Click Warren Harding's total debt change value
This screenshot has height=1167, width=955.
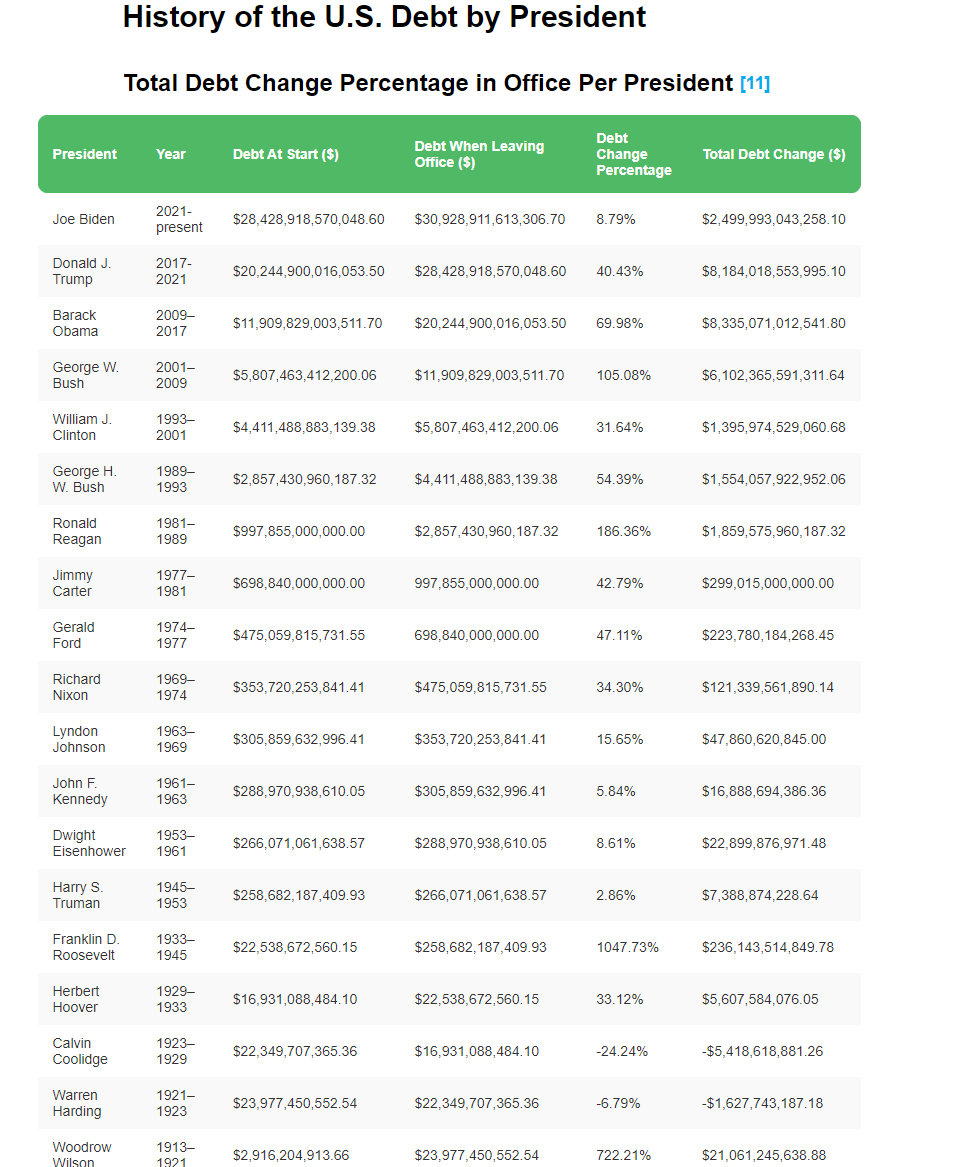[x=763, y=1103]
